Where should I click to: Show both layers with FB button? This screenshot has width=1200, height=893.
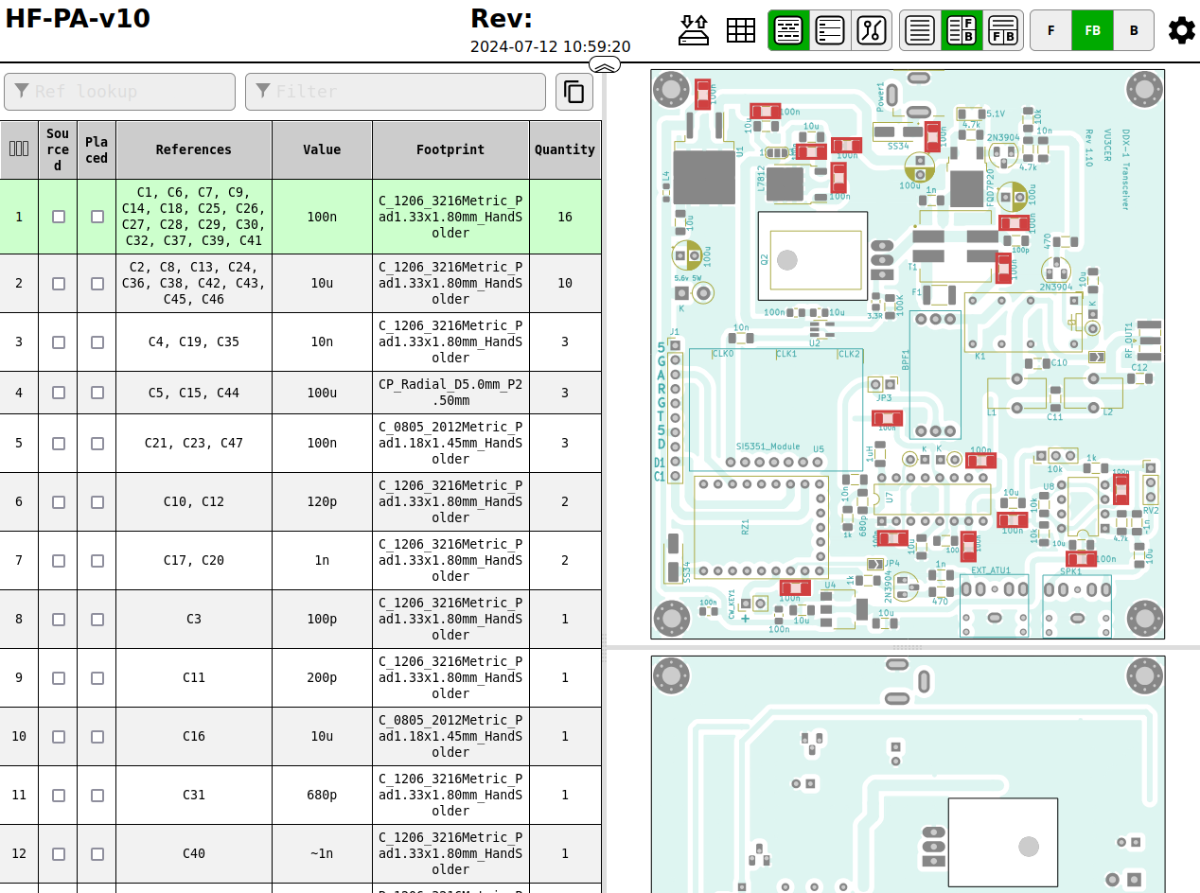(x=1092, y=30)
